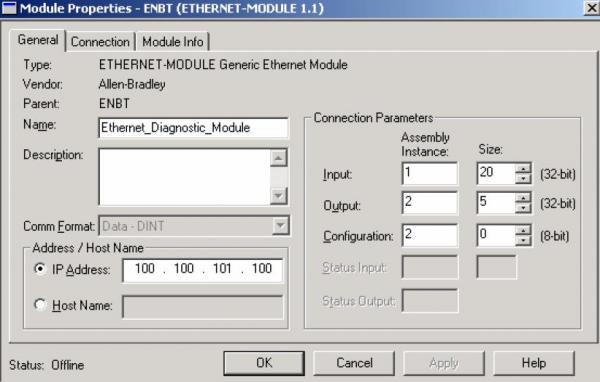
Task: Click the Address / Host Name group label
Action: coord(88,248)
